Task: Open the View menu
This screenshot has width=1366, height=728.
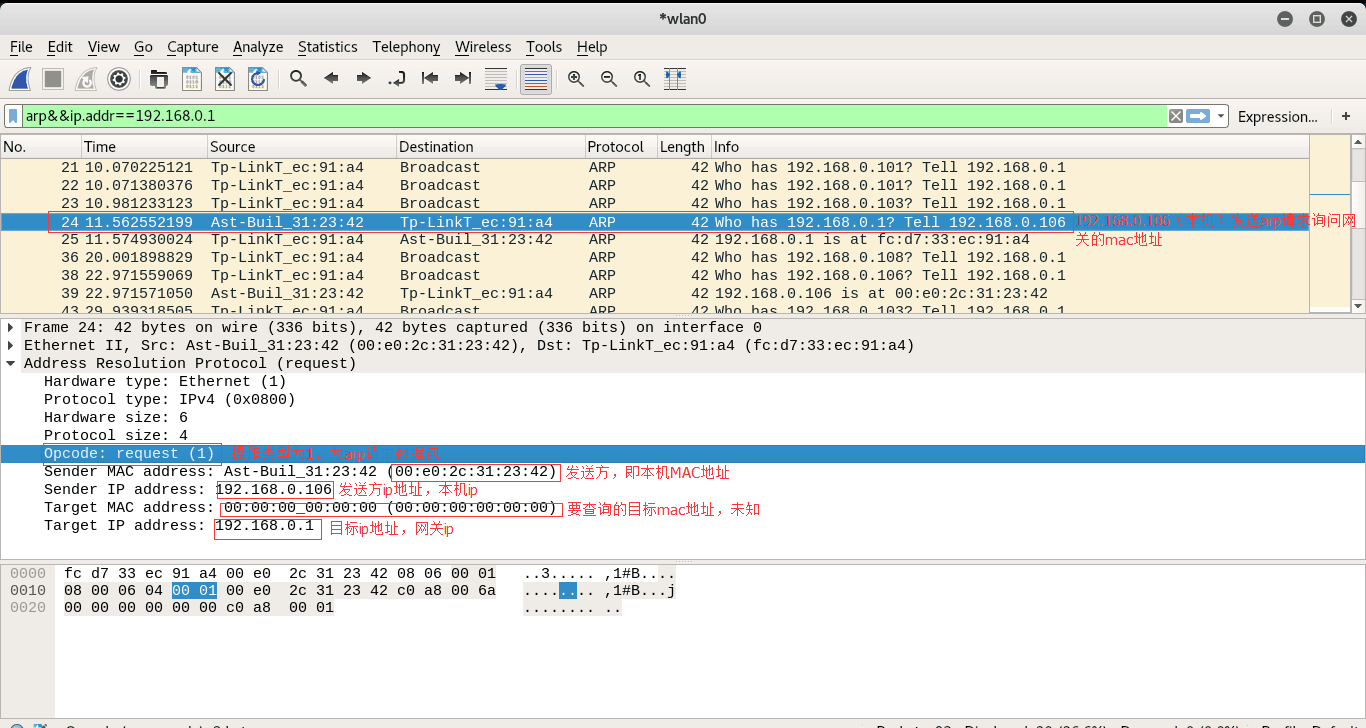Action: coord(103,47)
